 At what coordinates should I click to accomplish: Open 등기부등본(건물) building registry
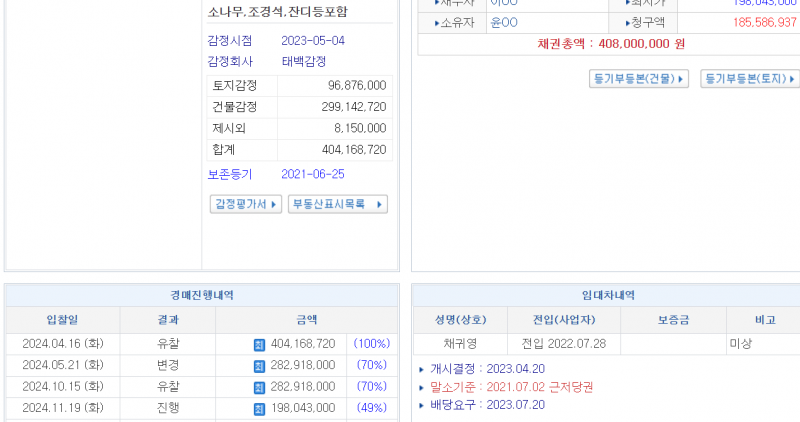point(639,78)
